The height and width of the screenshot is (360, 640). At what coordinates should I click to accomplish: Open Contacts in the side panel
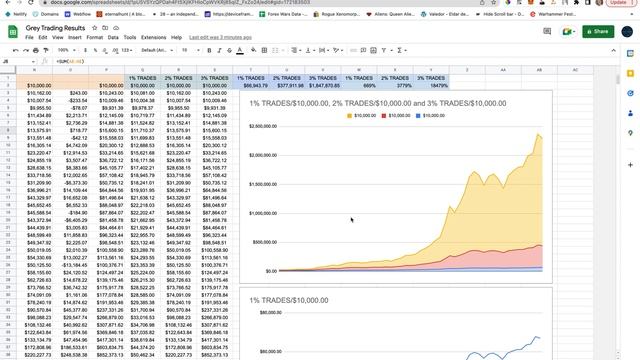pyautogui.click(x=630, y=113)
